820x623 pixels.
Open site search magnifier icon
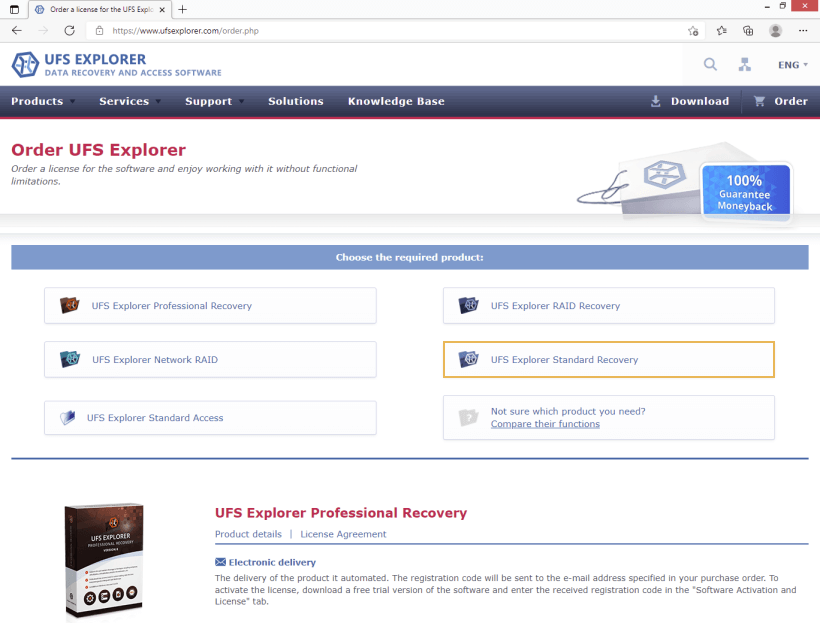click(x=710, y=64)
